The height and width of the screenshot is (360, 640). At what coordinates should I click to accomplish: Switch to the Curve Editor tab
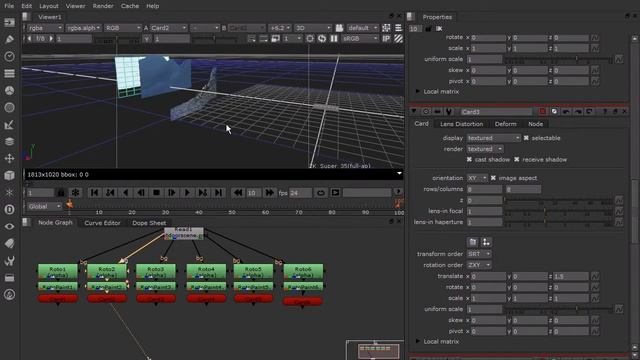pyautogui.click(x=102, y=223)
